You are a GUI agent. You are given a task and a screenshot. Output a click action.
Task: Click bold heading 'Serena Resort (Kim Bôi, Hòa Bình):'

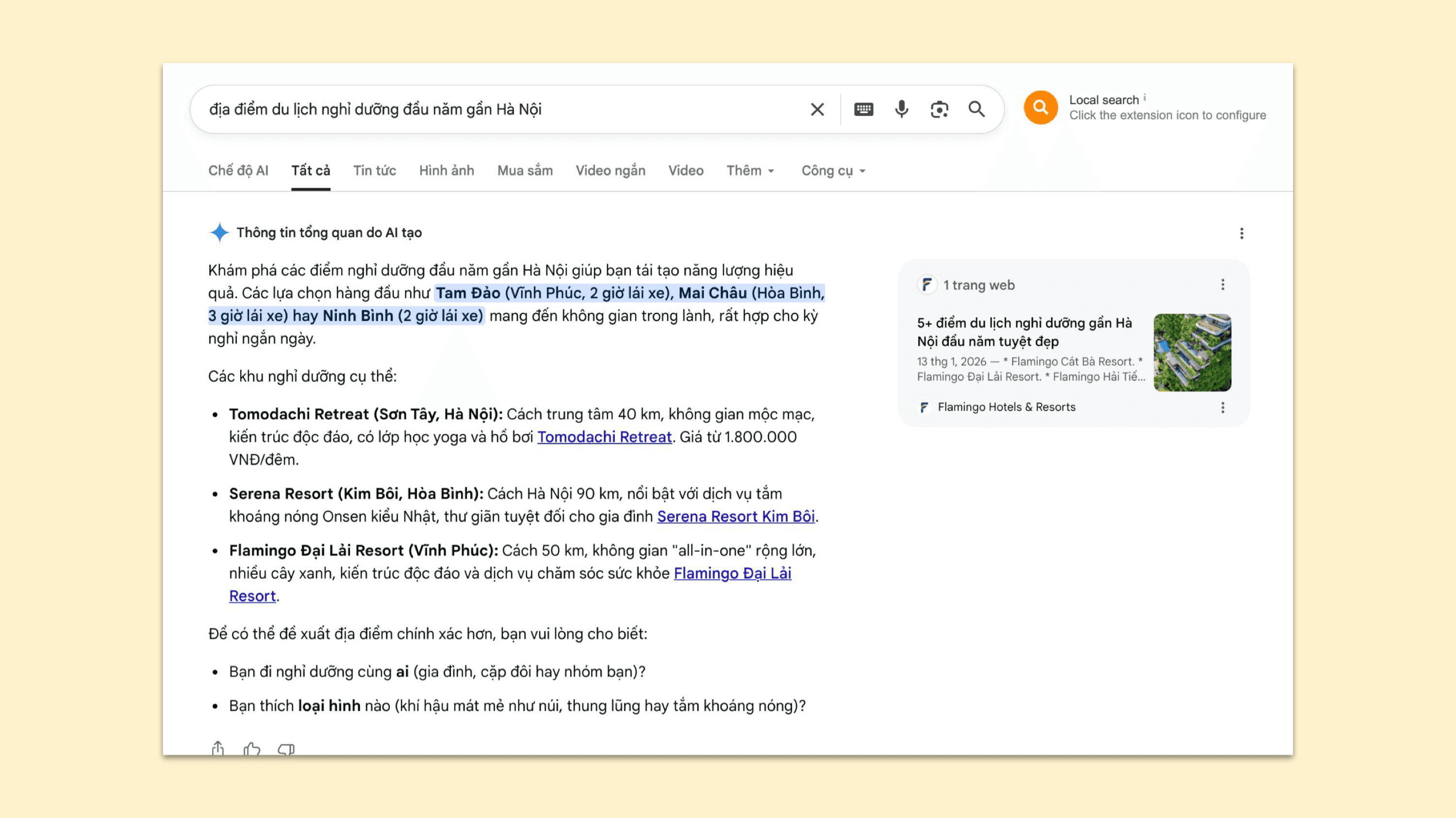pyautogui.click(x=356, y=494)
